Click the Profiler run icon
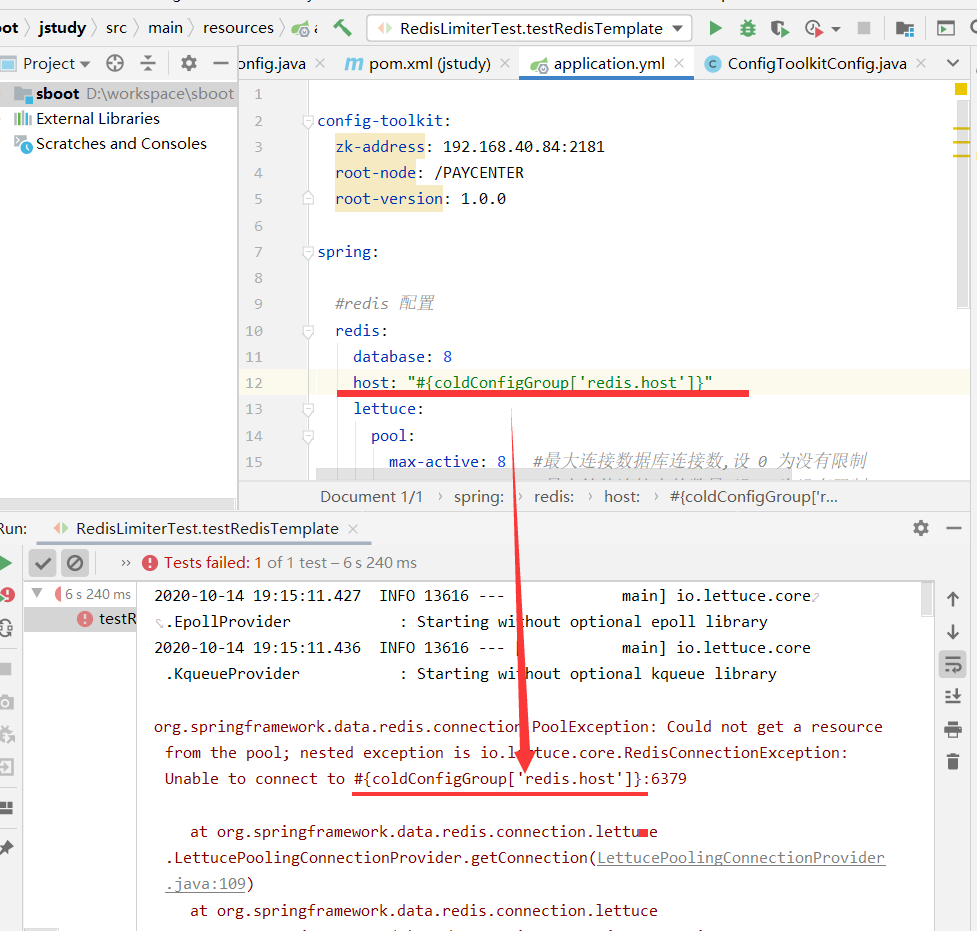This screenshot has width=977, height=931. (x=813, y=28)
